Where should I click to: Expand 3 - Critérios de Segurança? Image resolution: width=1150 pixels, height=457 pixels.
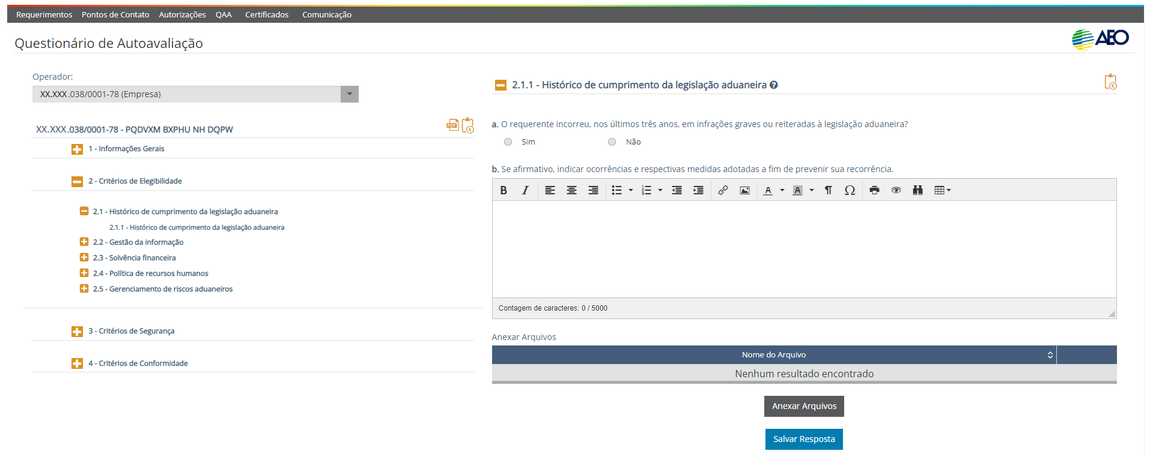[76, 332]
